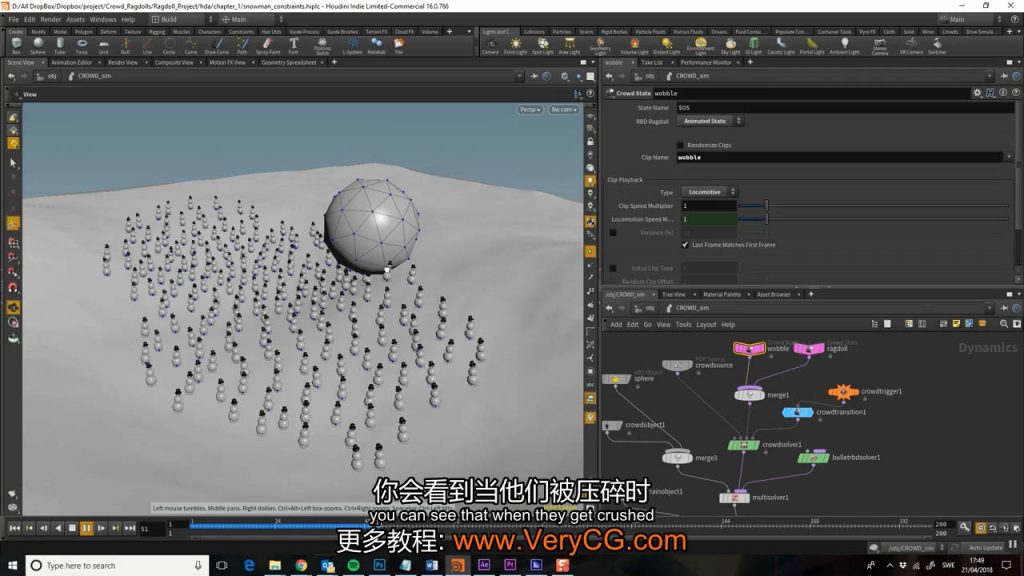Add a Point Light from the shelf
Viewport: 1024px width, 576px height.
click(515, 46)
